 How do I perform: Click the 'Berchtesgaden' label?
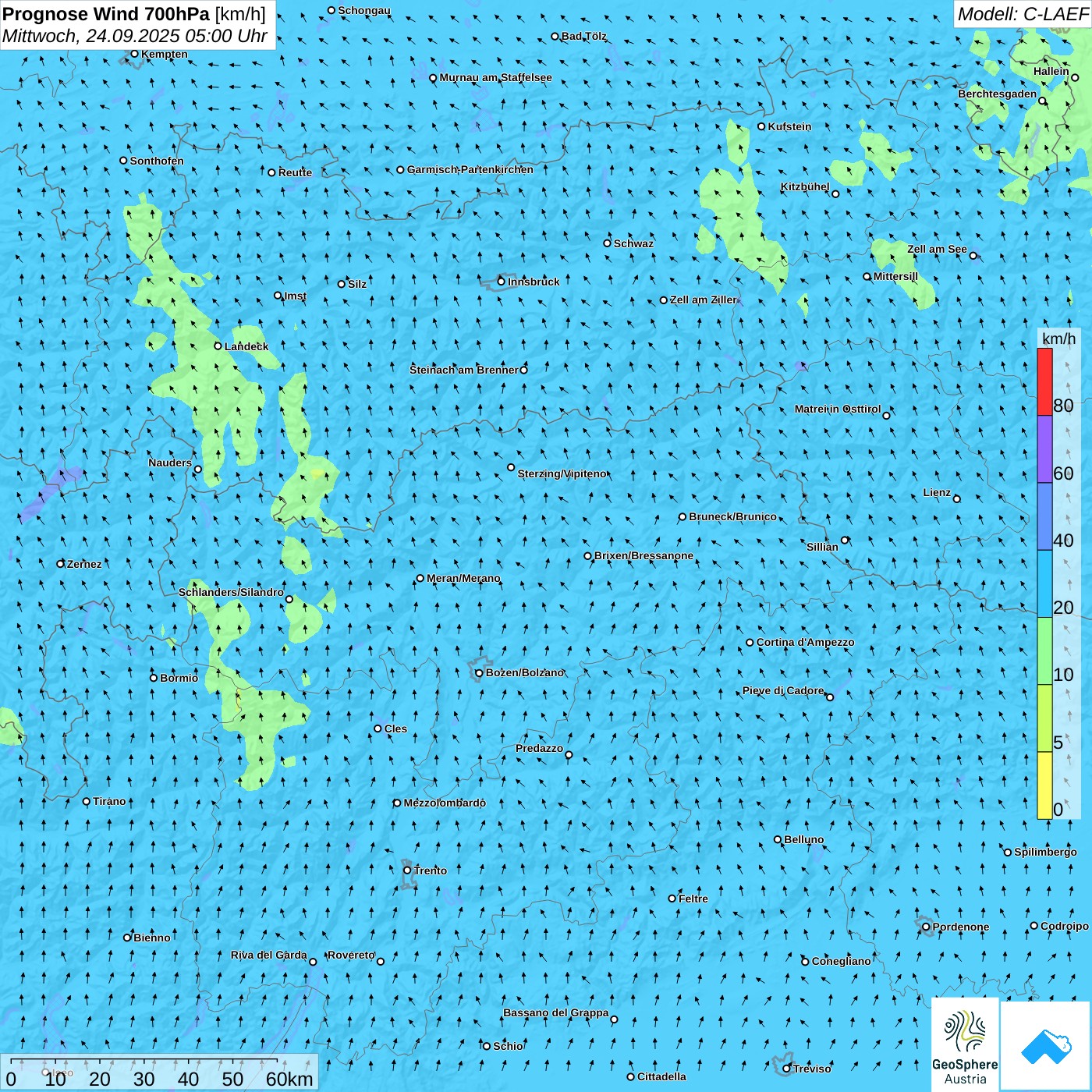click(998, 94)
